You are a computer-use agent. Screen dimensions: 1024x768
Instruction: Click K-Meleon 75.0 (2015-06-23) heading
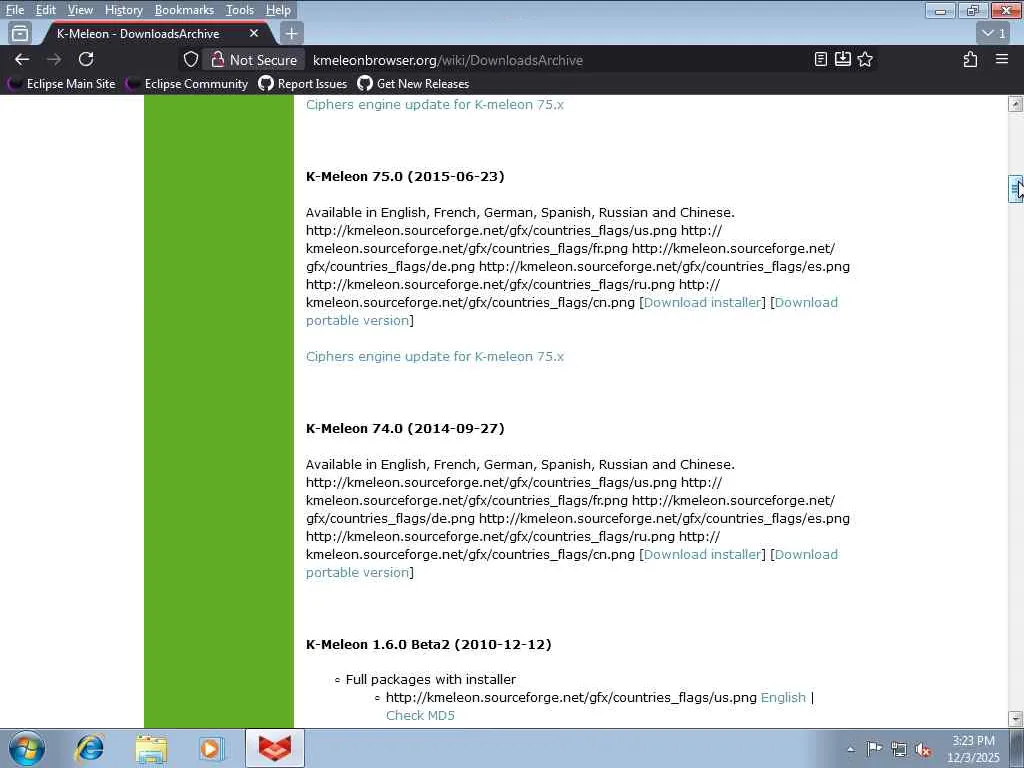click(405, 176)
